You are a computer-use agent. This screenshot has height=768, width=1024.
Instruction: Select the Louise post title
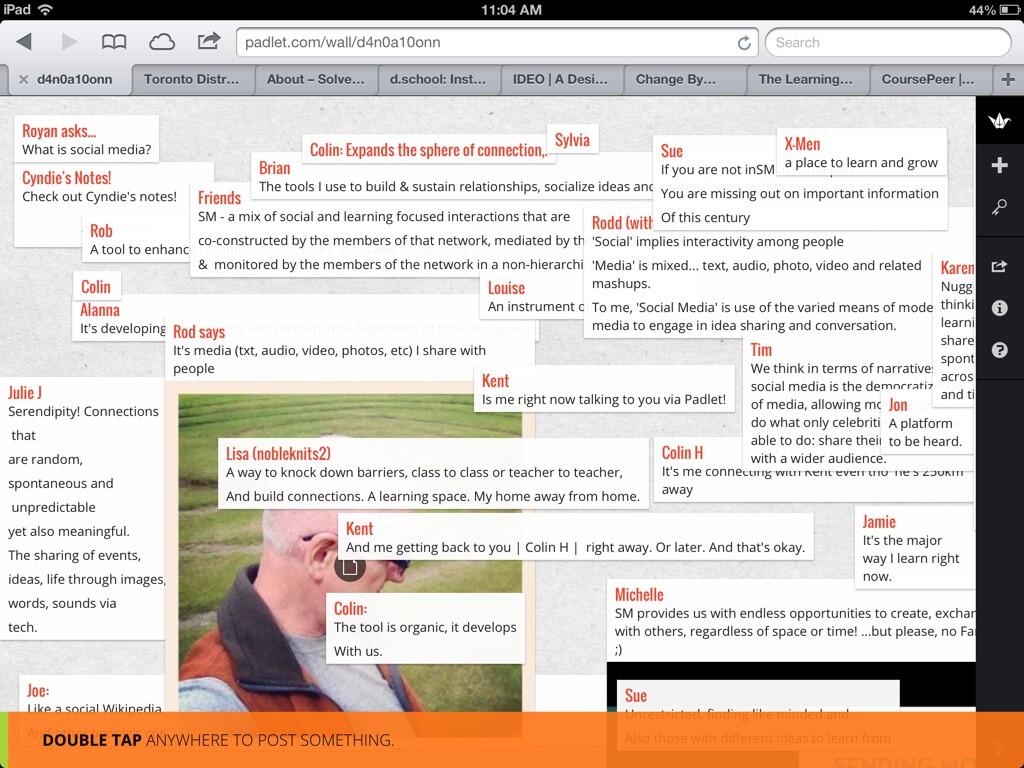(x=506, y=288)
